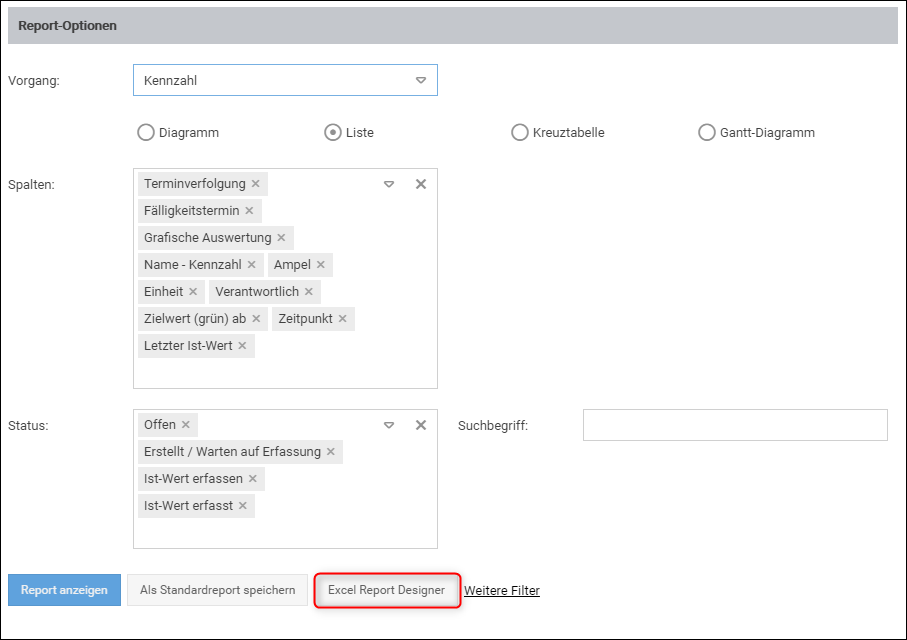Open the Weitere Filter link
Screen dimensions: 907x640
pyautogui.click(x=502, y=591)
